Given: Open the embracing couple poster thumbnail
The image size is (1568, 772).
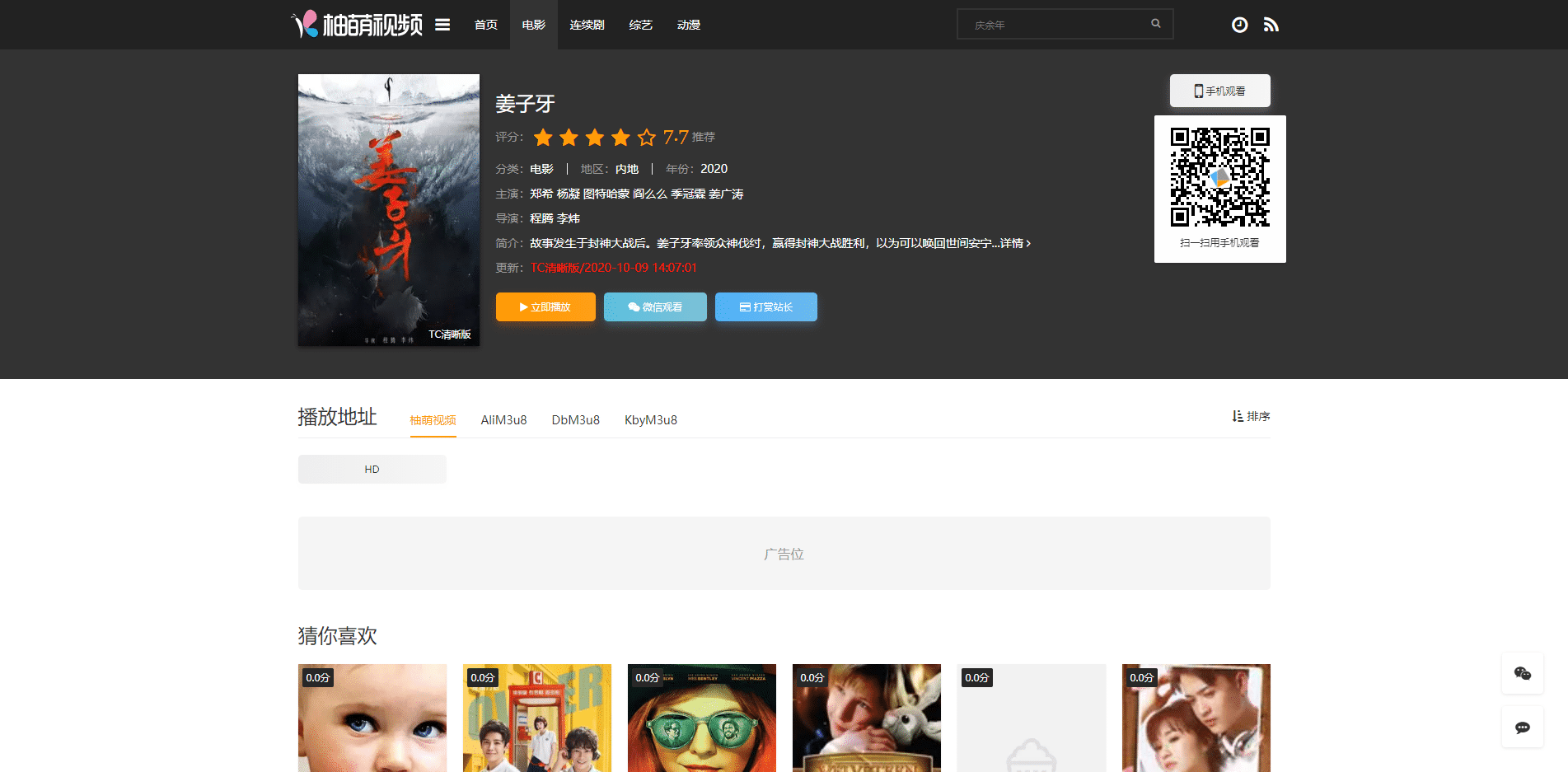Looking at the screenshot, I should [x=1196, y=718].
